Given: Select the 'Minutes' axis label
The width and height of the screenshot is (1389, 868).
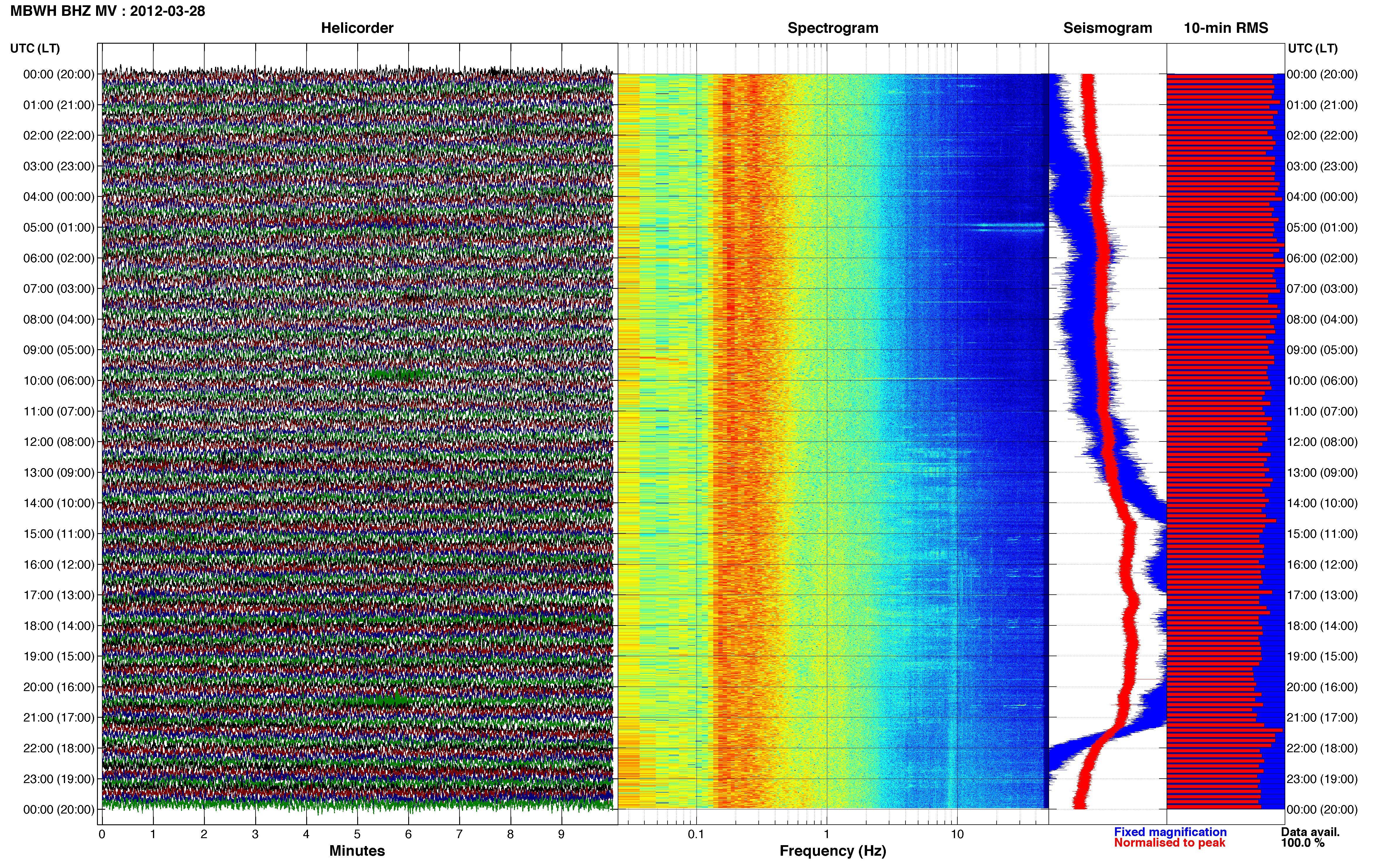Looking at the screenshot, I should tap(357, 851).
